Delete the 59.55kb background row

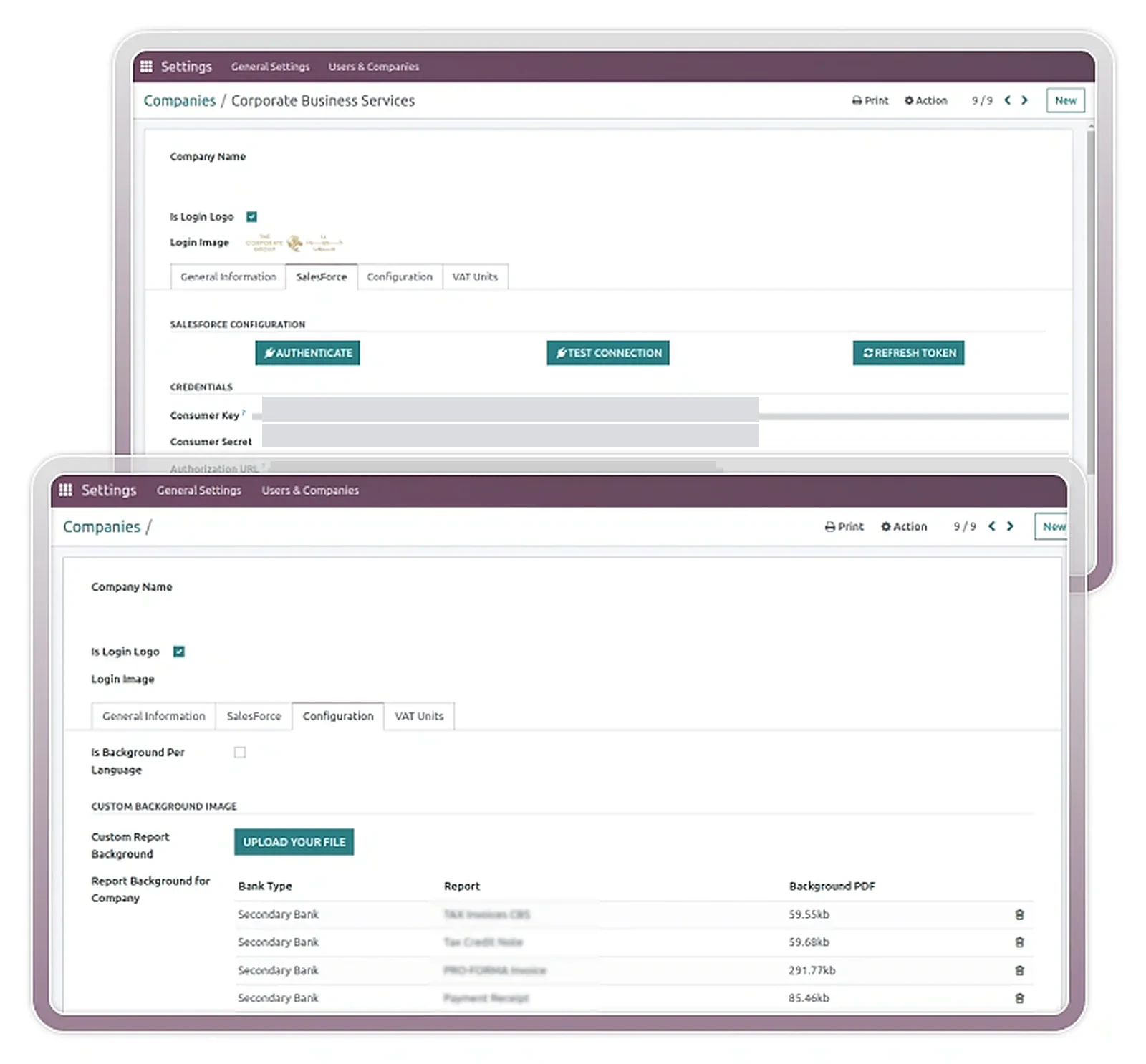click(x=1019, y=914)
